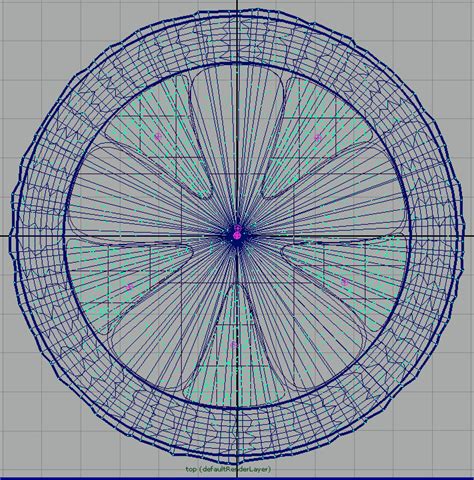Pick the faint pink marker just above center

coord(237,228)
